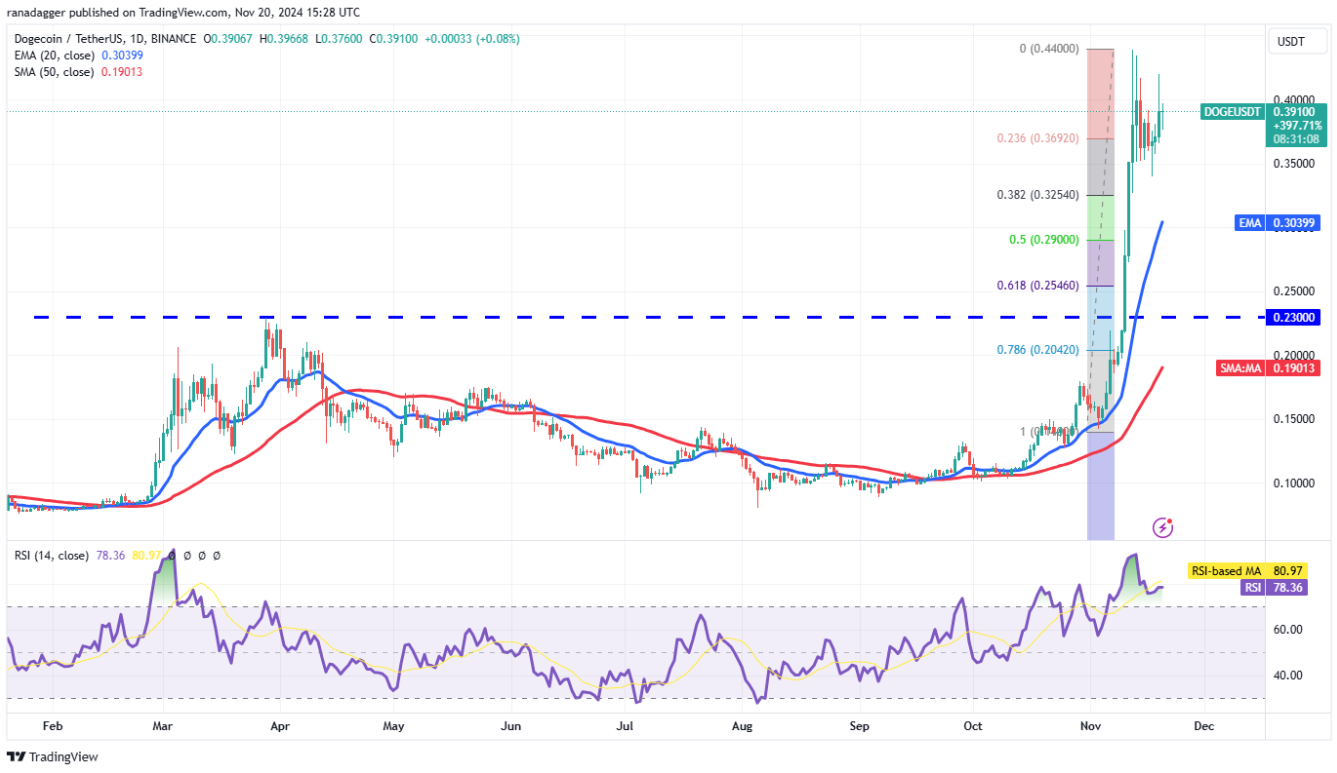1337x773 pixels.
Task: Click the red SMA:MA 0.19013 price scale label
Action: [x=1269, y=369]
